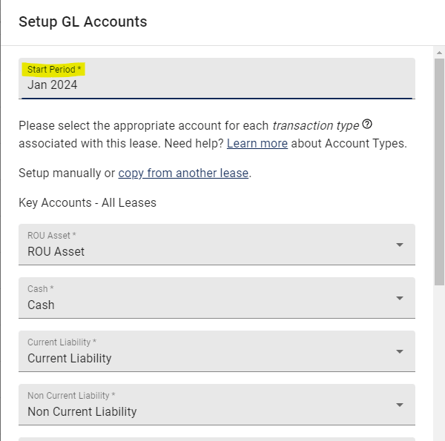Viewport: 445px width, 441px height.
Task: Click the Non Current Liability selected value
Action: 82,412
